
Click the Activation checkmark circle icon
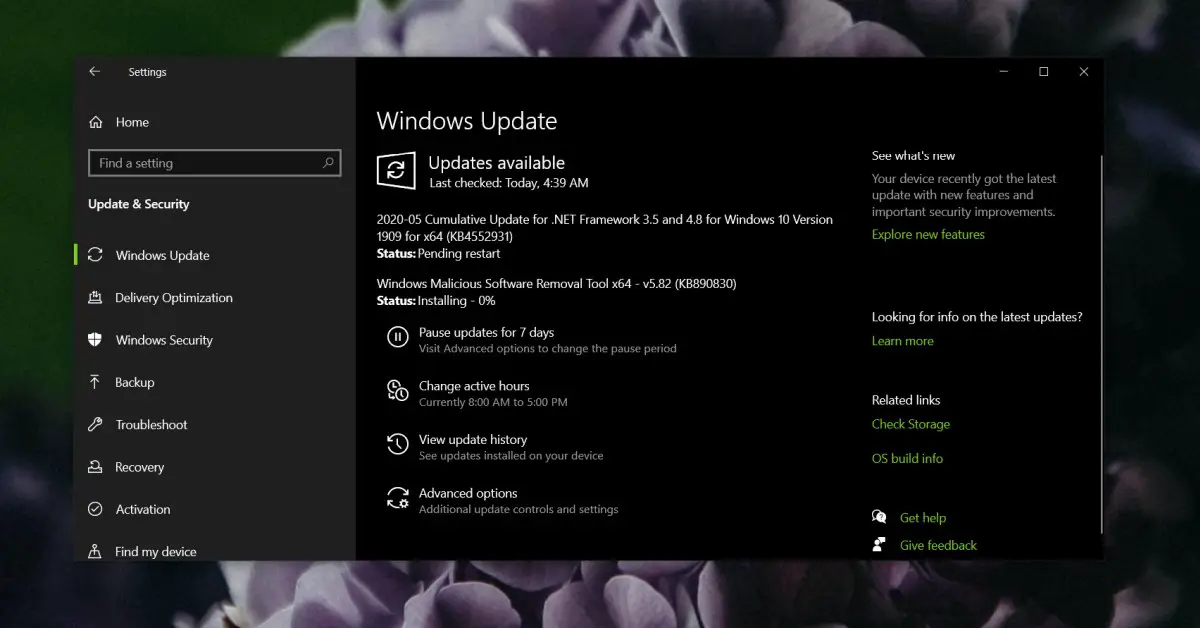pos(95,509)
